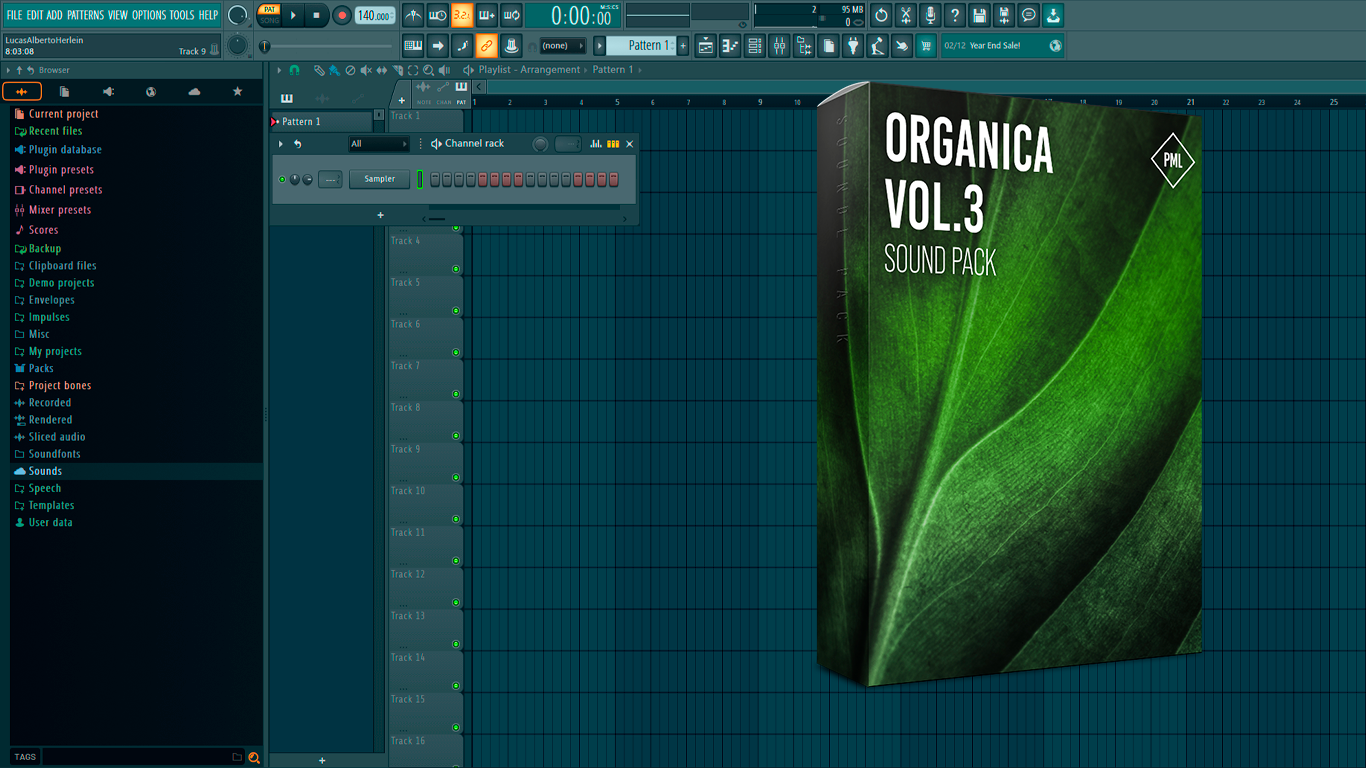Open the PATTERNS menu
Image resolution: width=1366 pixels, height=768 pixels.
click(85, 15)
